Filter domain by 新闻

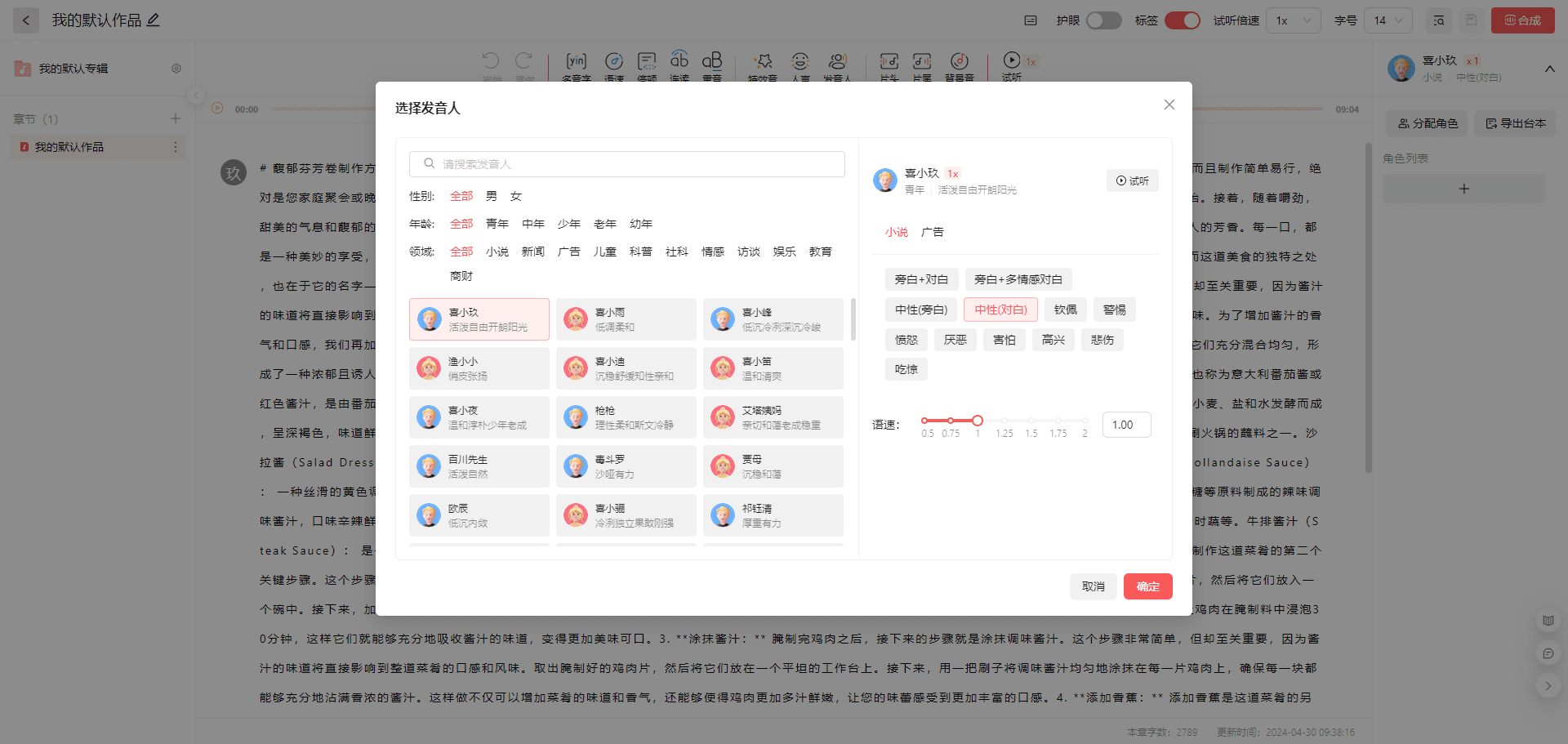[533, 252]
